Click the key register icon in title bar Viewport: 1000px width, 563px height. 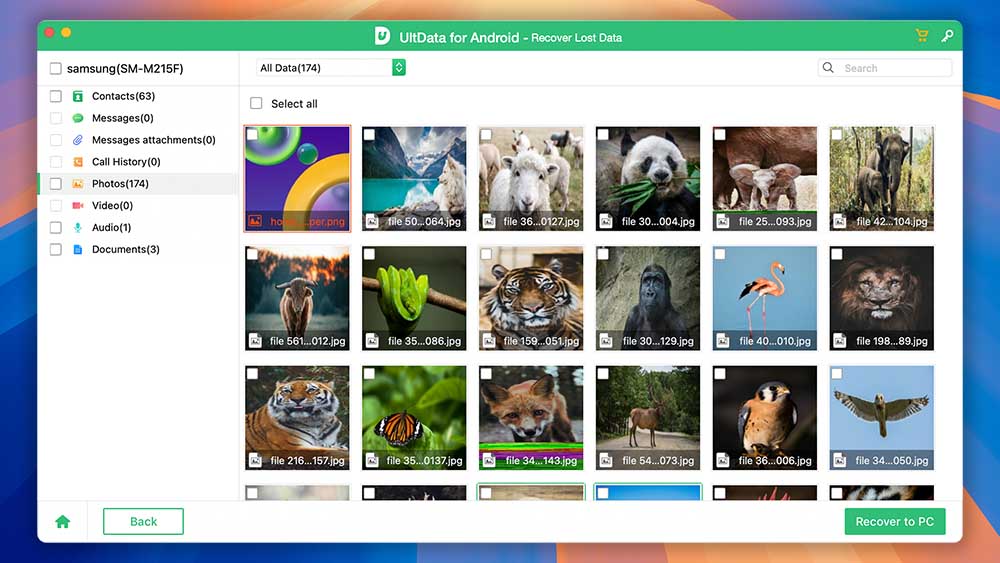948,36
